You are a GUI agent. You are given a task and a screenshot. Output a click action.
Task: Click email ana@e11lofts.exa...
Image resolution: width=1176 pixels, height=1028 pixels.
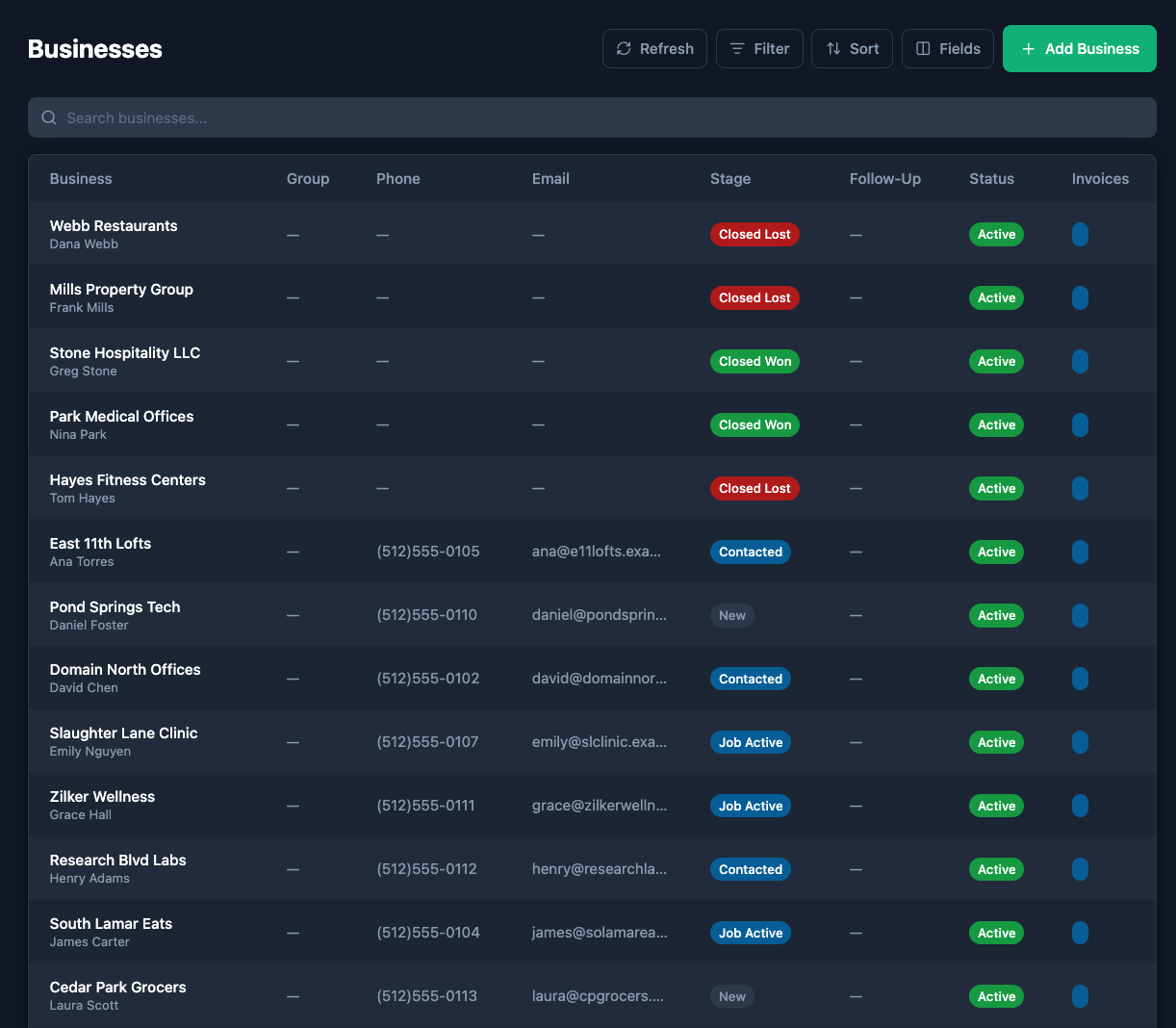click(597, 552)
